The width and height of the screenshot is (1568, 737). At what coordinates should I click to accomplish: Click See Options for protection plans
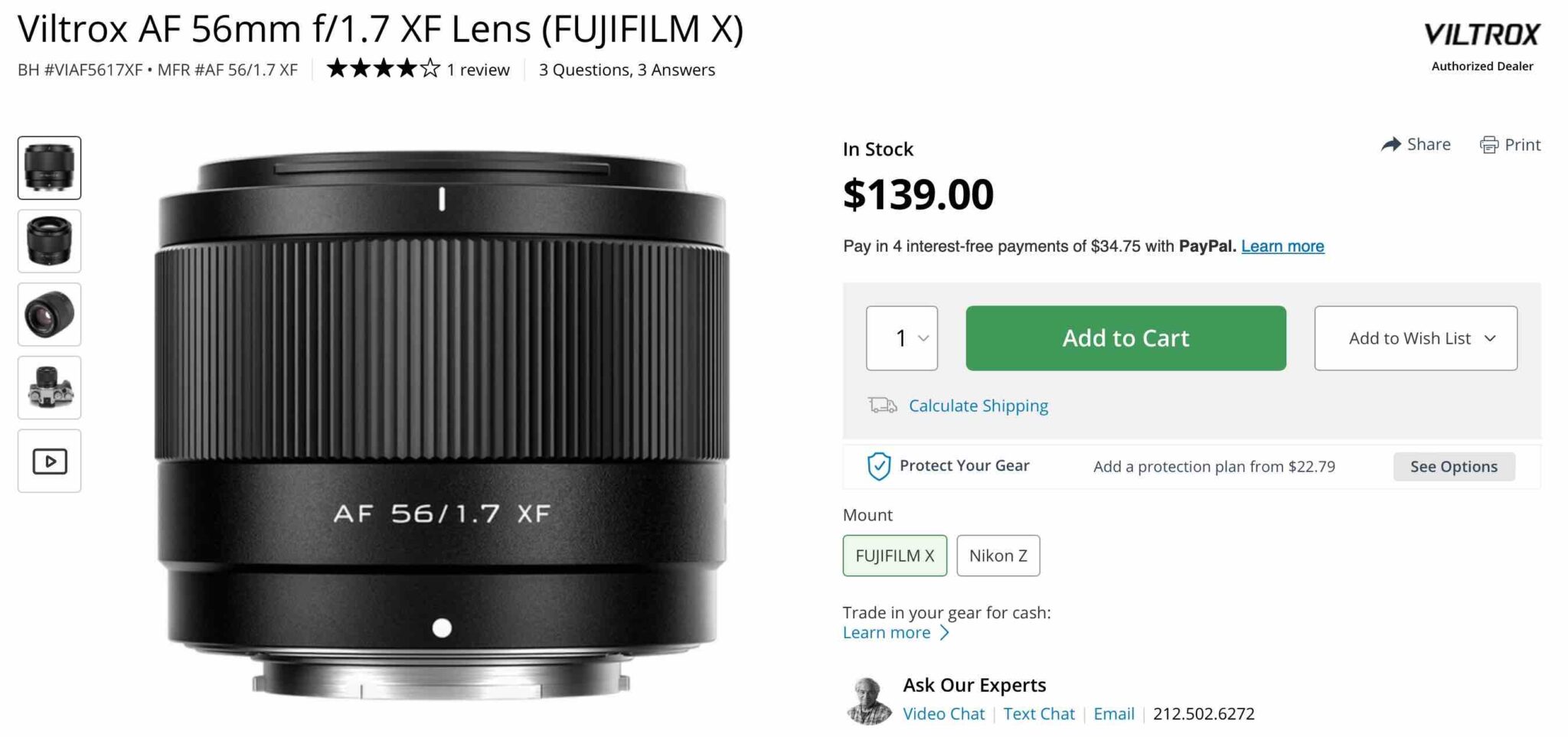click(1453, 466)
